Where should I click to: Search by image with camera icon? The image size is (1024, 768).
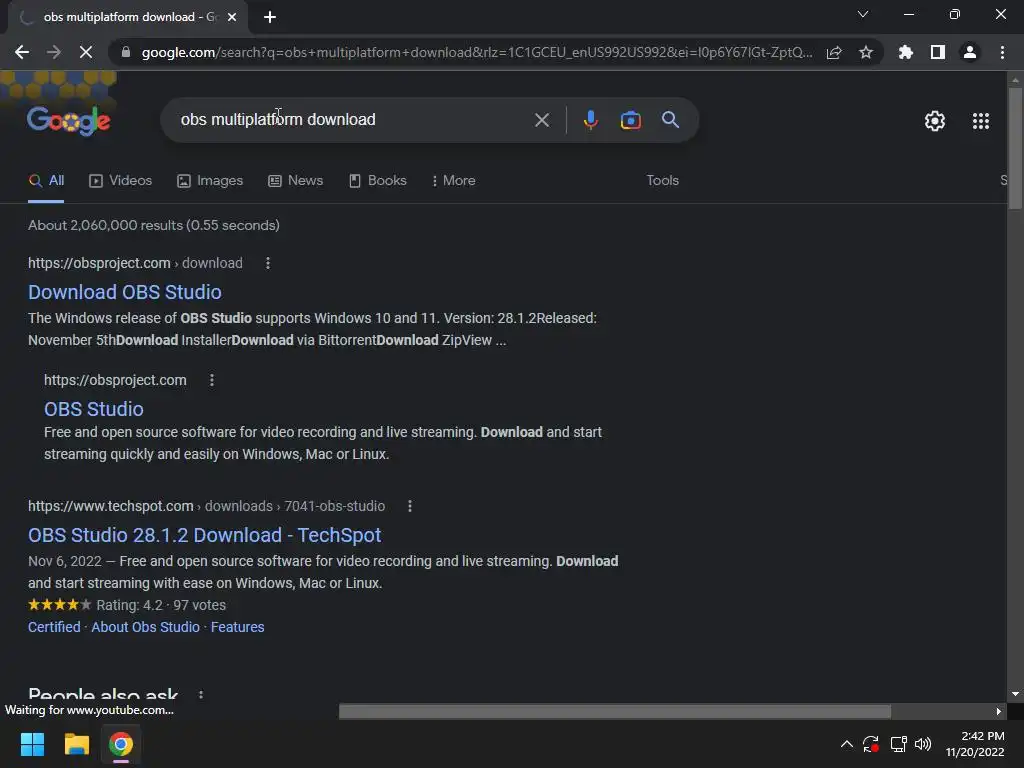pos(630,120)
